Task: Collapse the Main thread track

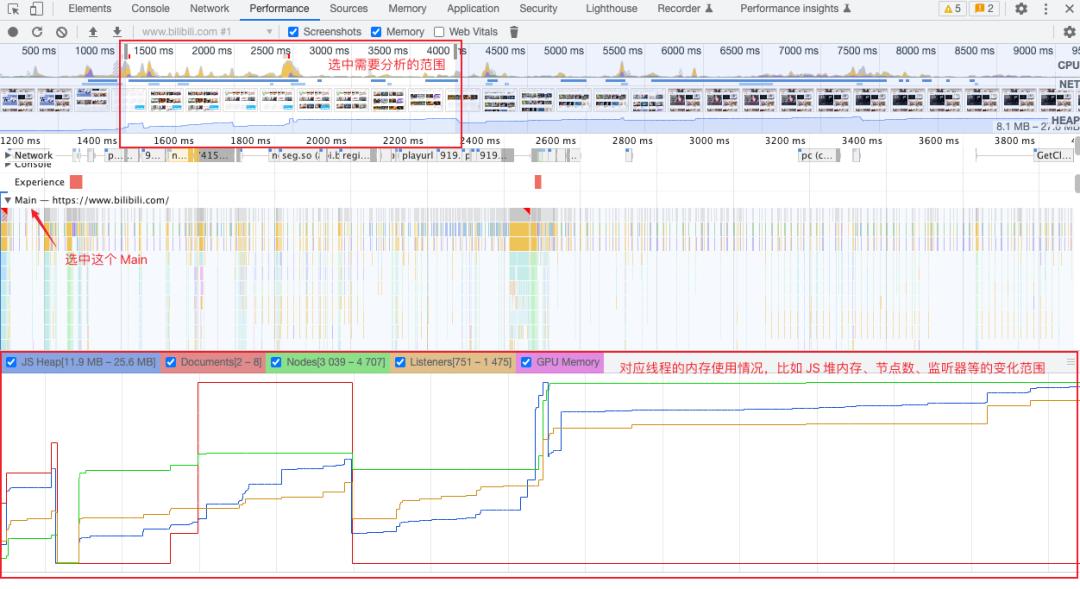Action: 8,200
